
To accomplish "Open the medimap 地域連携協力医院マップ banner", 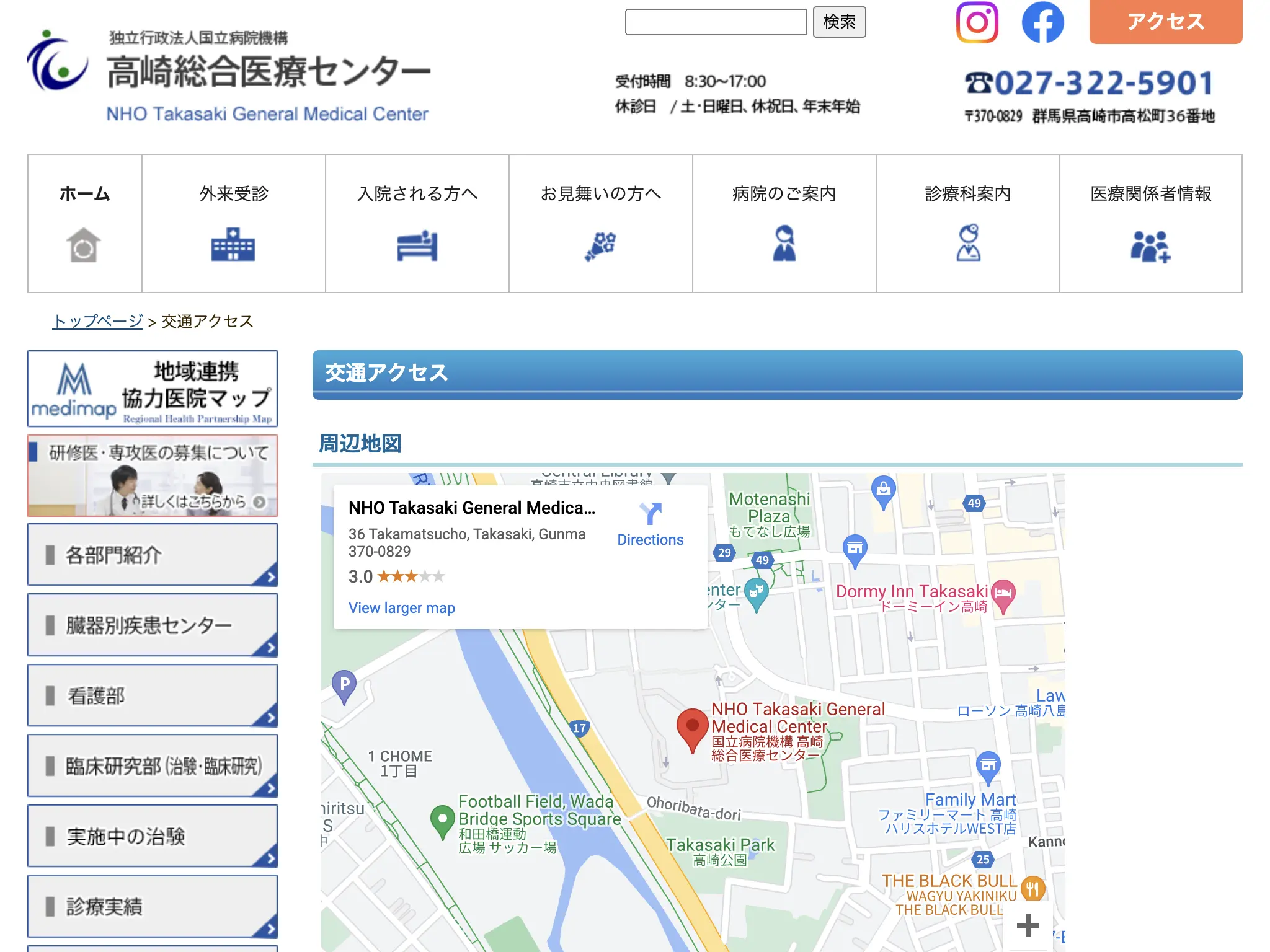I will click(x=153, y=389).
